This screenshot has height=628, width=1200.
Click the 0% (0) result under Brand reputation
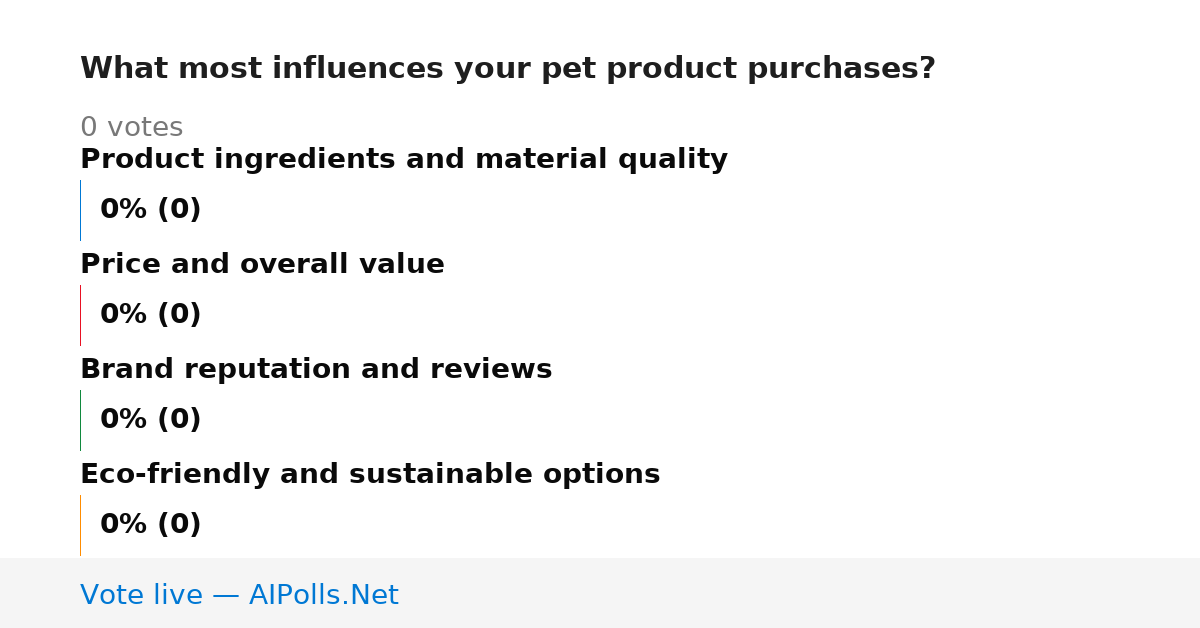(151, 420)
